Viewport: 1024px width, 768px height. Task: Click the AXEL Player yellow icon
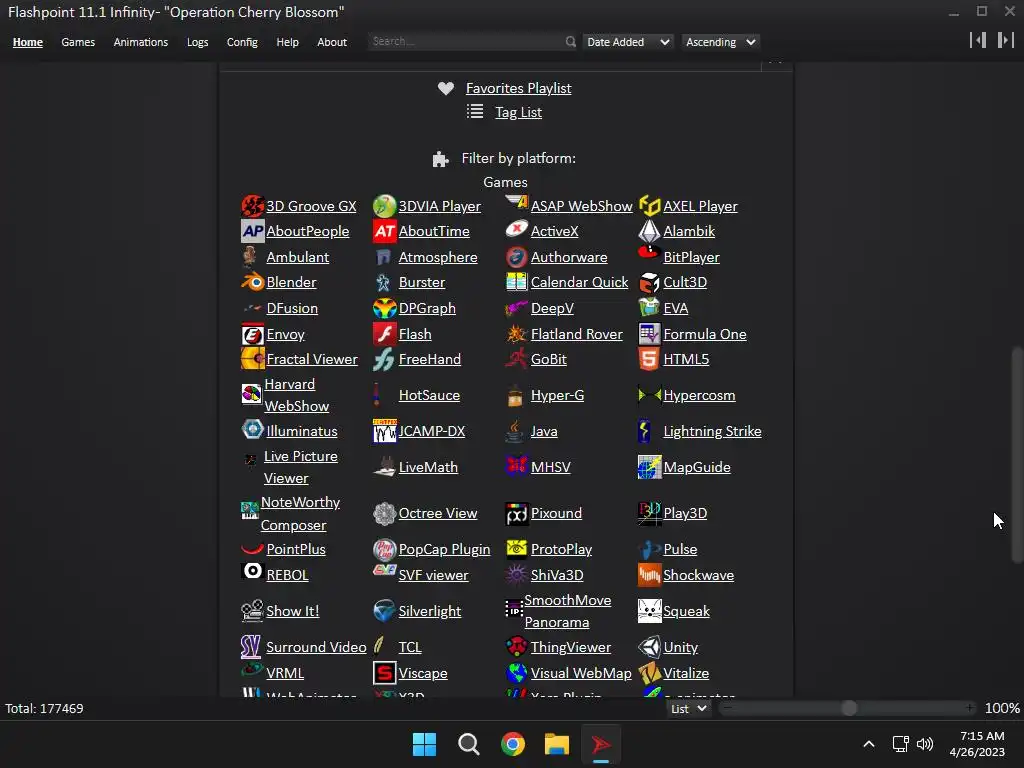tap(649, 206)
